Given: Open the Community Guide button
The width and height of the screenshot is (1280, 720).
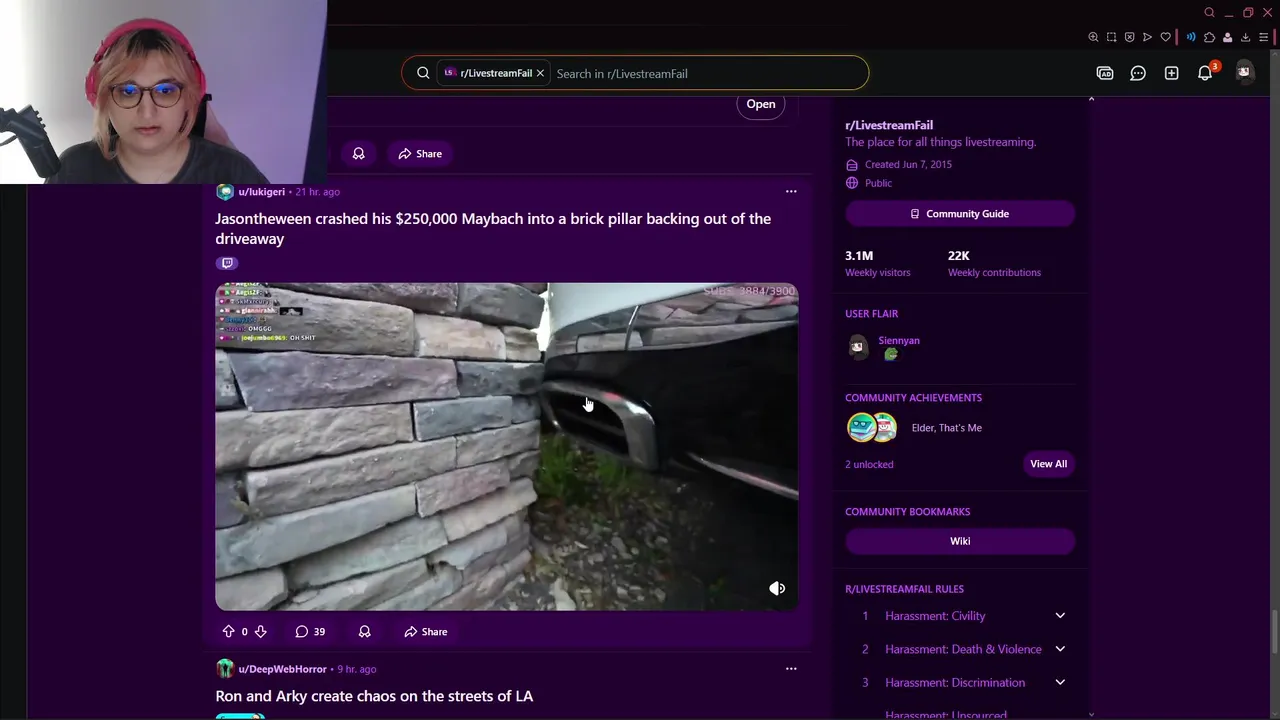Looking at the screenshot, I should click(x=960, y=213).
